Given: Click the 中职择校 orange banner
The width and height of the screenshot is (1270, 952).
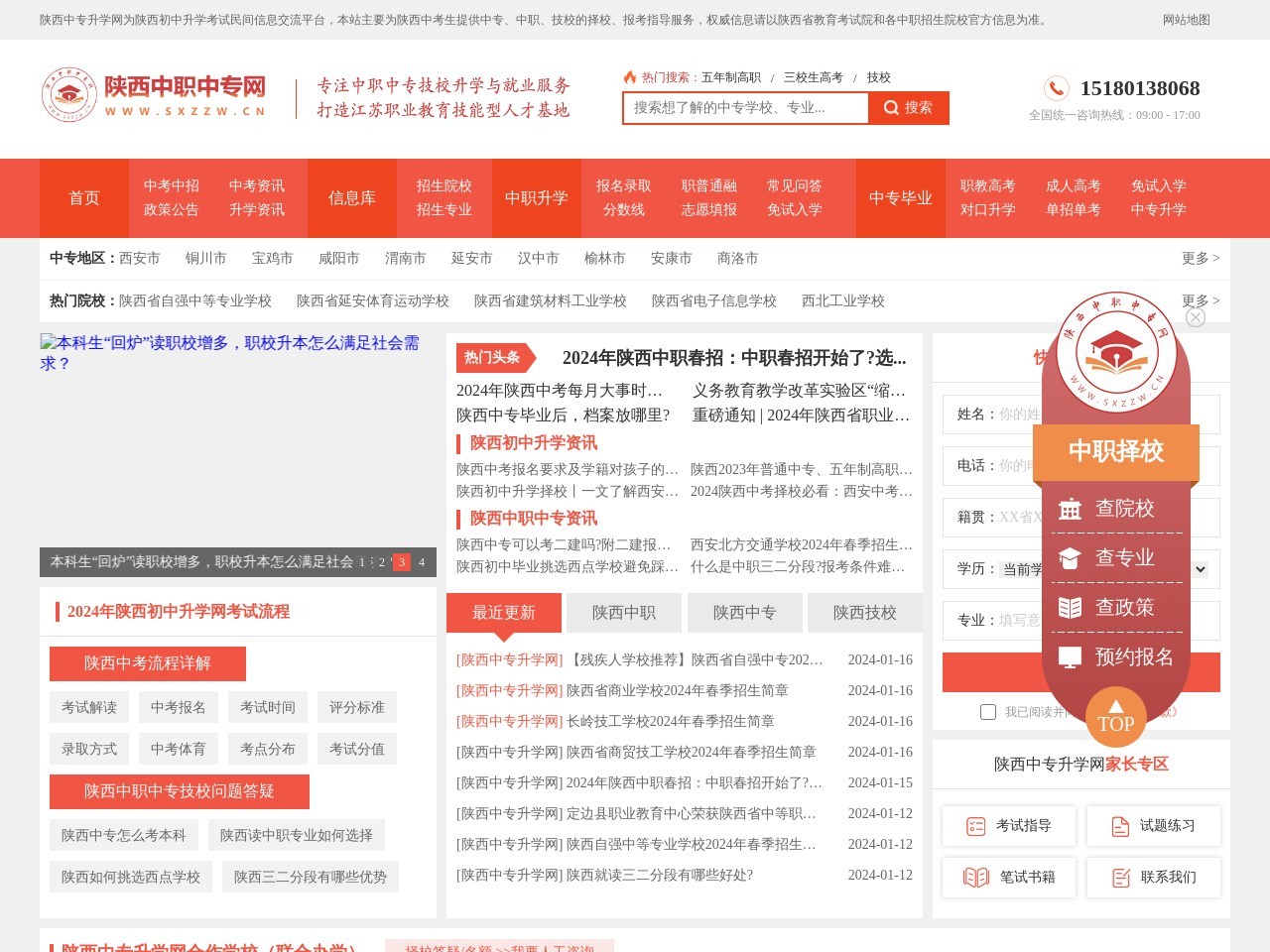Looking at the screenshot, I should [x=1116, y=452].
